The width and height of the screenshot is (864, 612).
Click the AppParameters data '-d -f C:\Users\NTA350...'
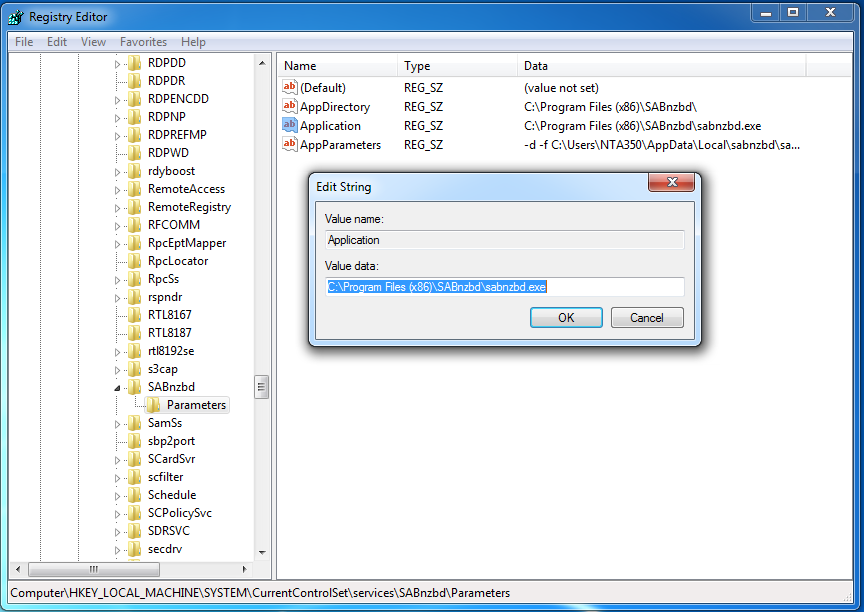tap(662, 145)
